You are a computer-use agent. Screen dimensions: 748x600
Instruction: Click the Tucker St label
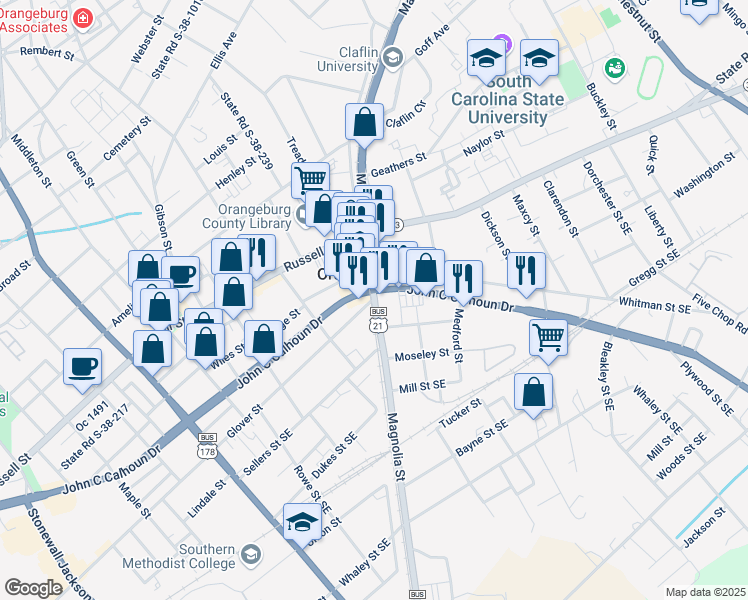pos(460,413)
